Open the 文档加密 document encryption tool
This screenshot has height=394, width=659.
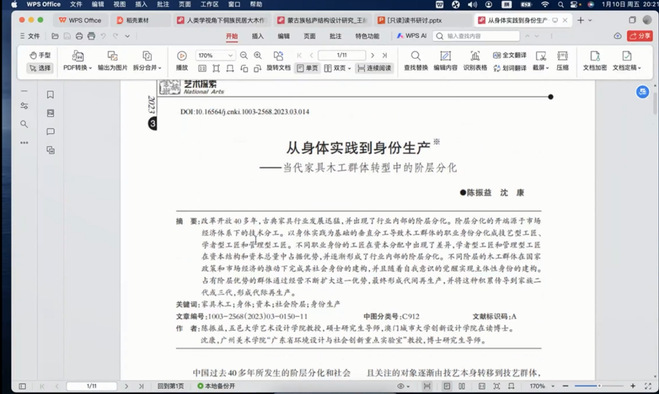595,61
